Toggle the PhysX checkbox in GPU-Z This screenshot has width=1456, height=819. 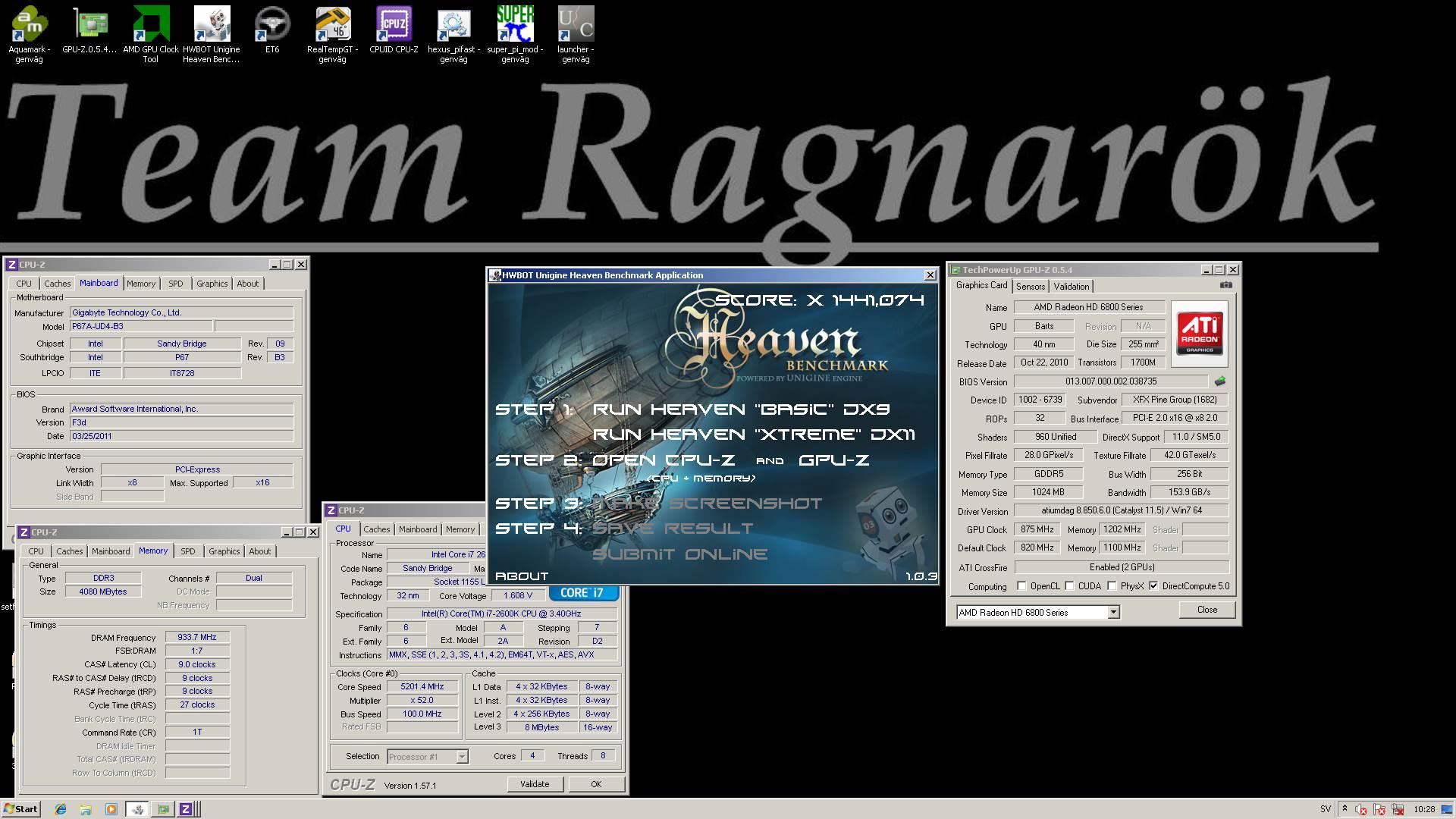point(1112,586)
